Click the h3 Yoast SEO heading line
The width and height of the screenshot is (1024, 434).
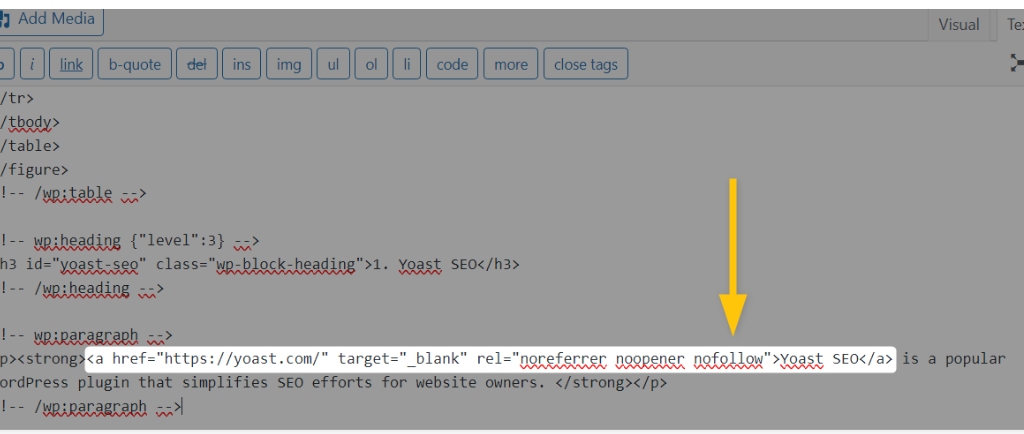260,264
